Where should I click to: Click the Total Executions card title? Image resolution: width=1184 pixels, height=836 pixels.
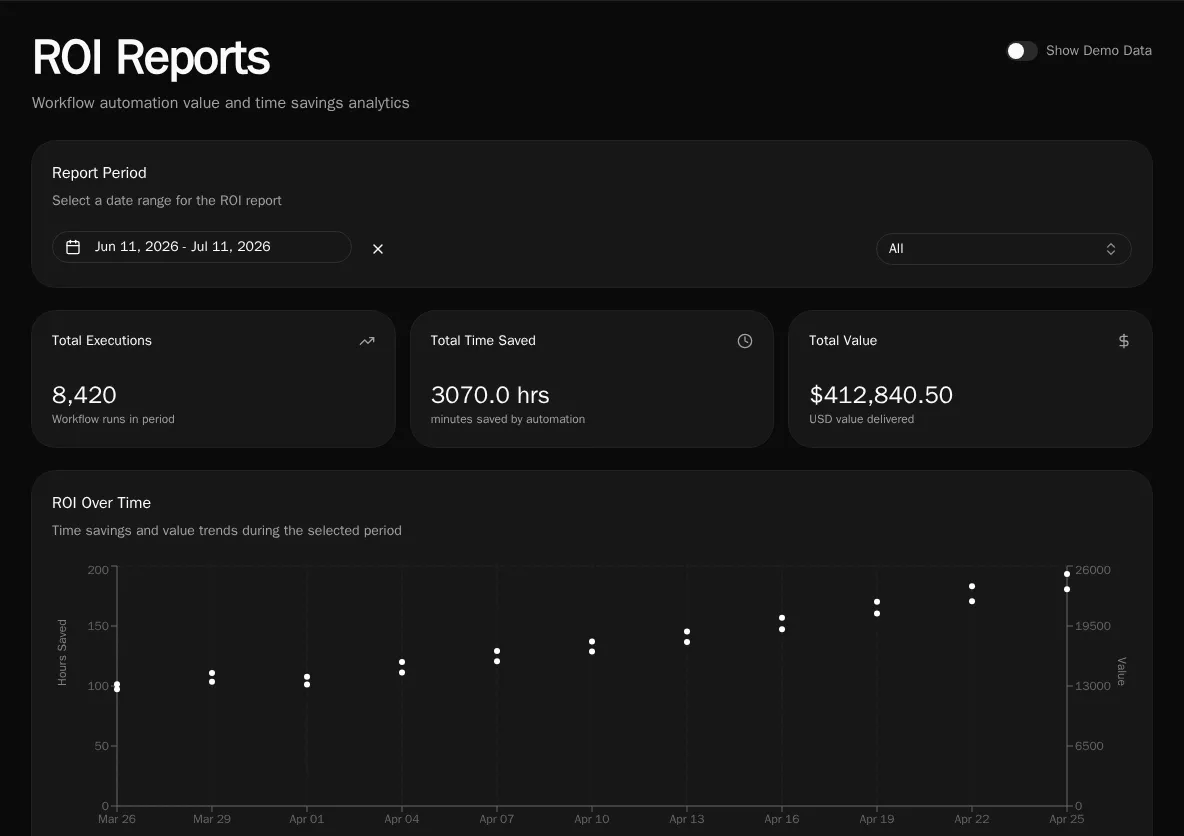pos(102,341)
